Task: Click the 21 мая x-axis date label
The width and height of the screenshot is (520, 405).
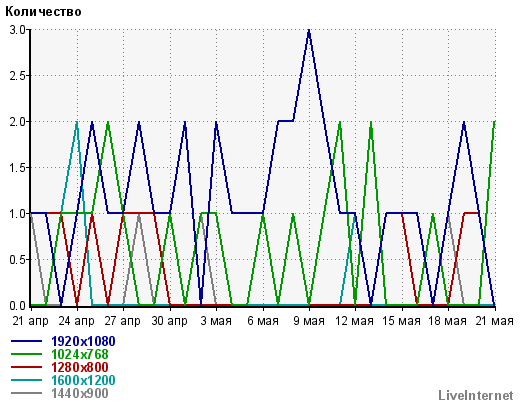Action: (x=494, y=321)
